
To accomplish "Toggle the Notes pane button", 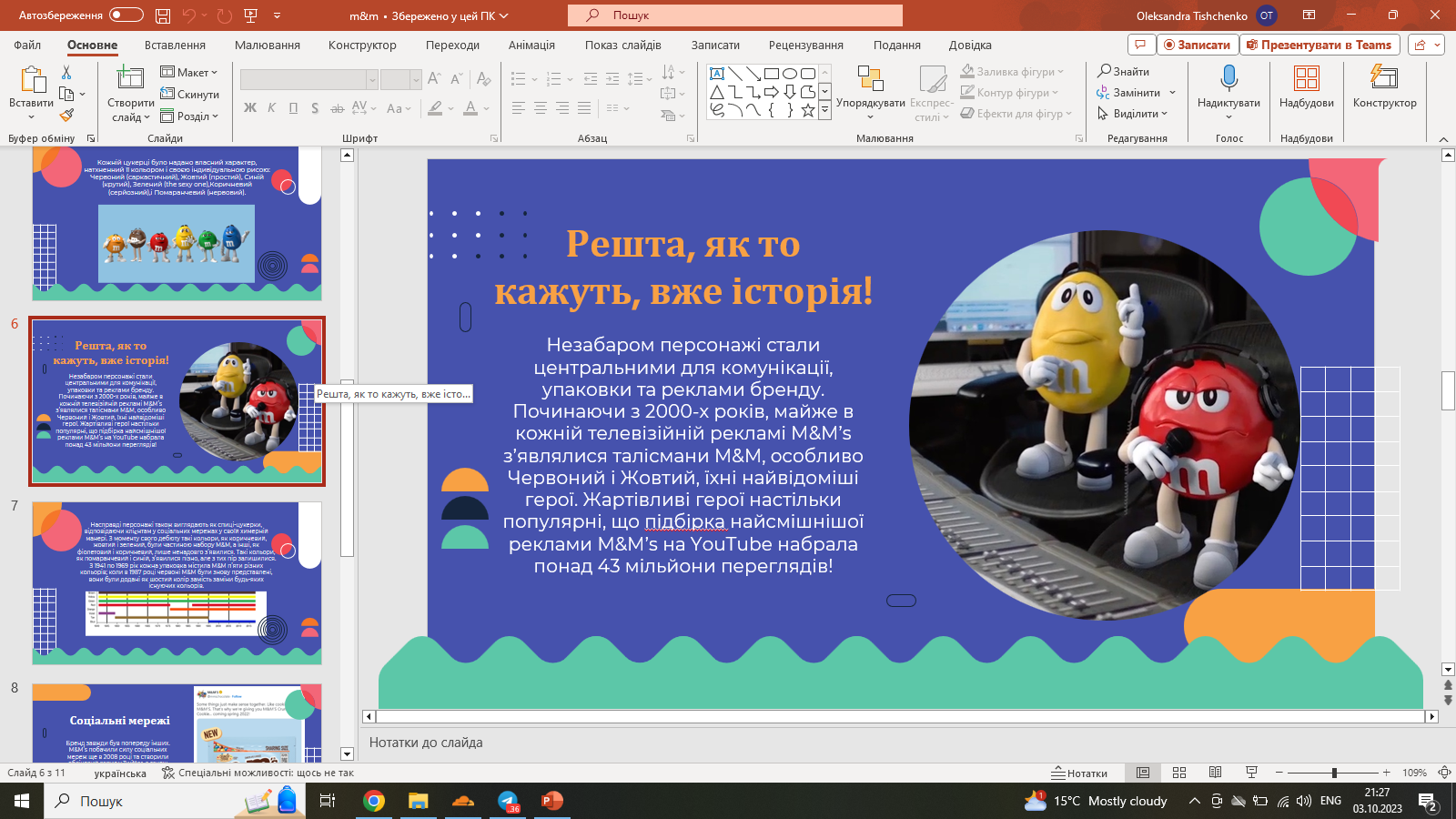I will [1079, 773].
